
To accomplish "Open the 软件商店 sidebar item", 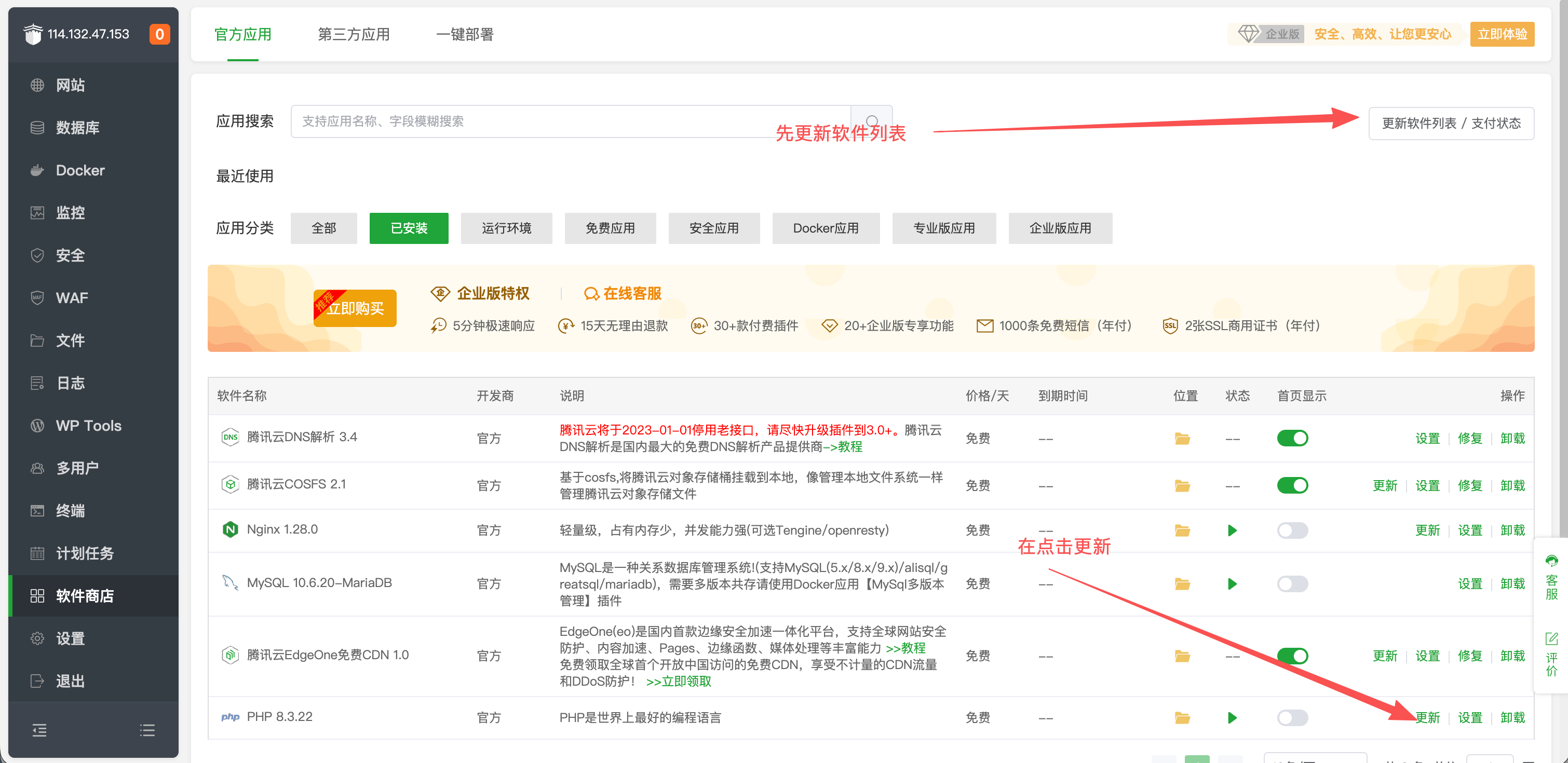I will 93,596.
